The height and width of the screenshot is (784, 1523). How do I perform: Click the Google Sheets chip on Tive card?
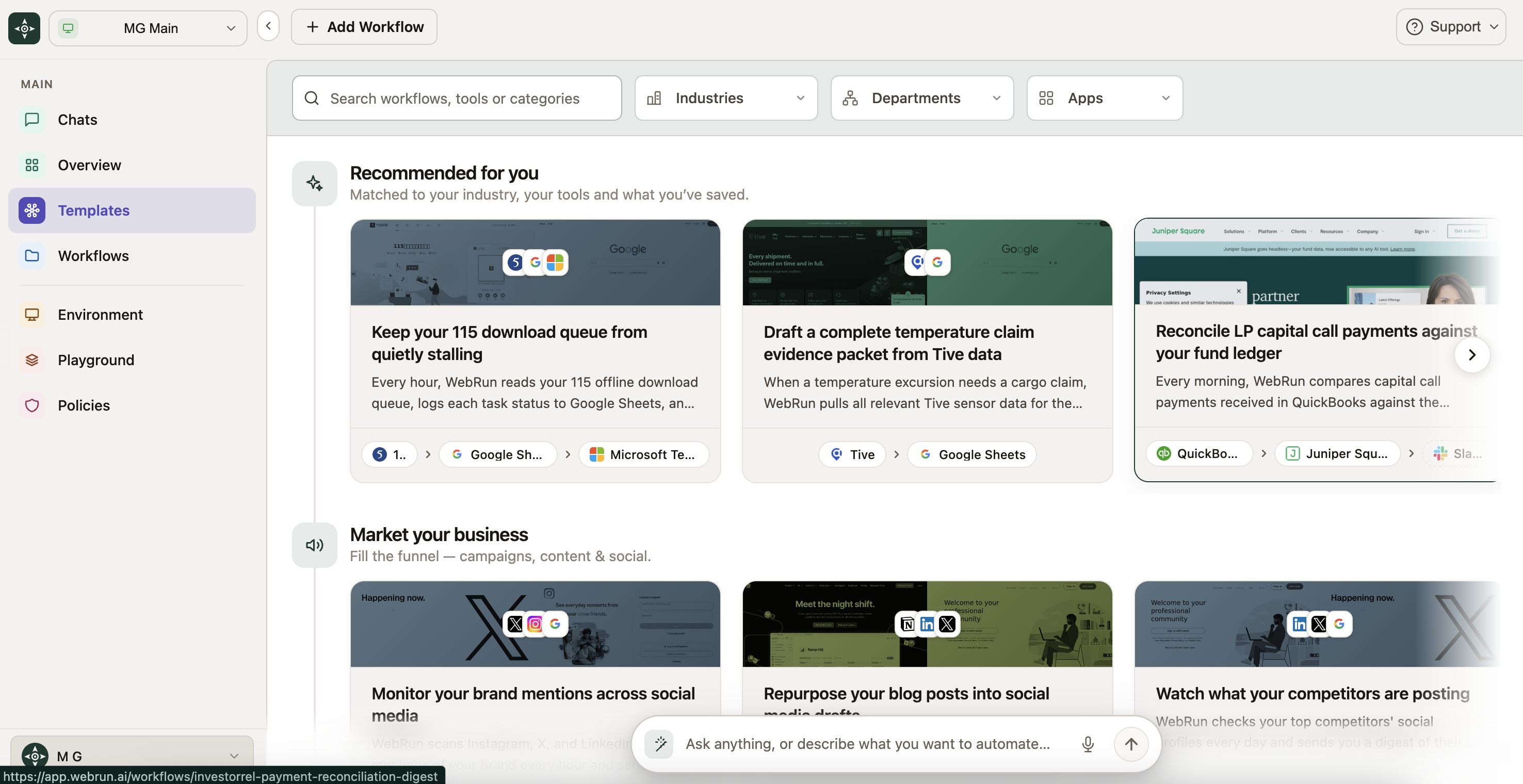pos(972,455)
